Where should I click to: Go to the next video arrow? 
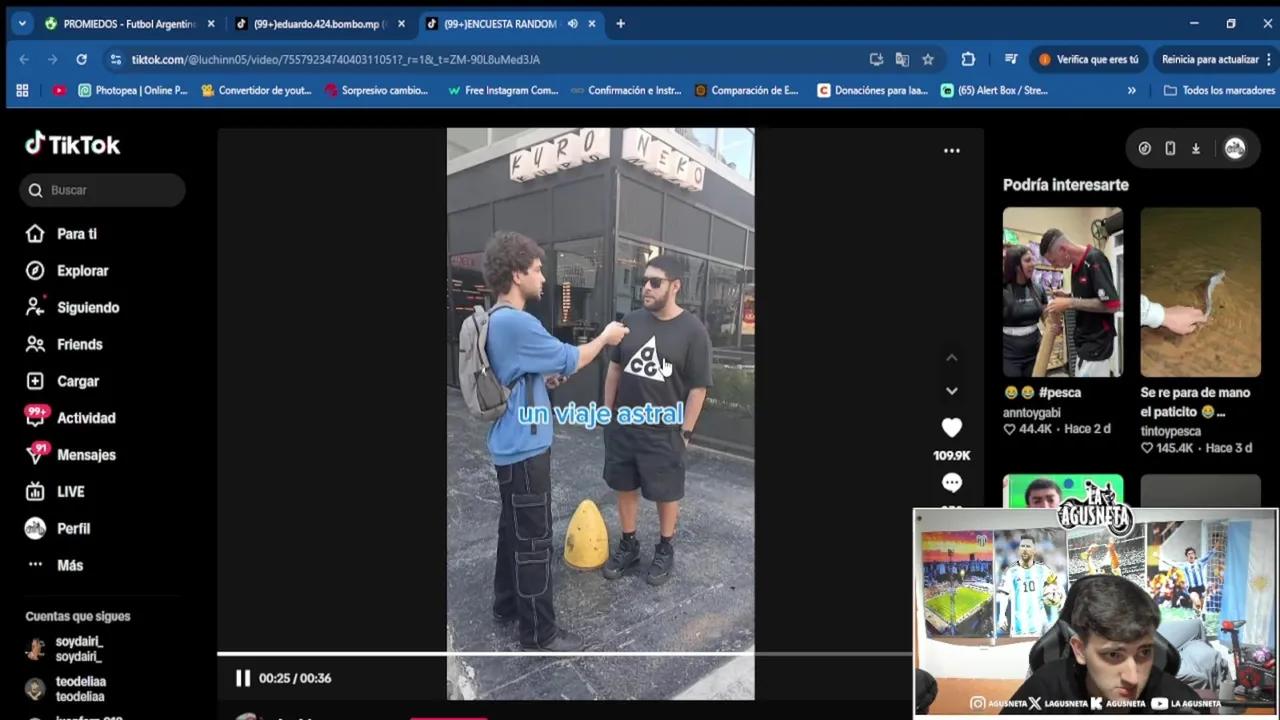coord(951,391)
